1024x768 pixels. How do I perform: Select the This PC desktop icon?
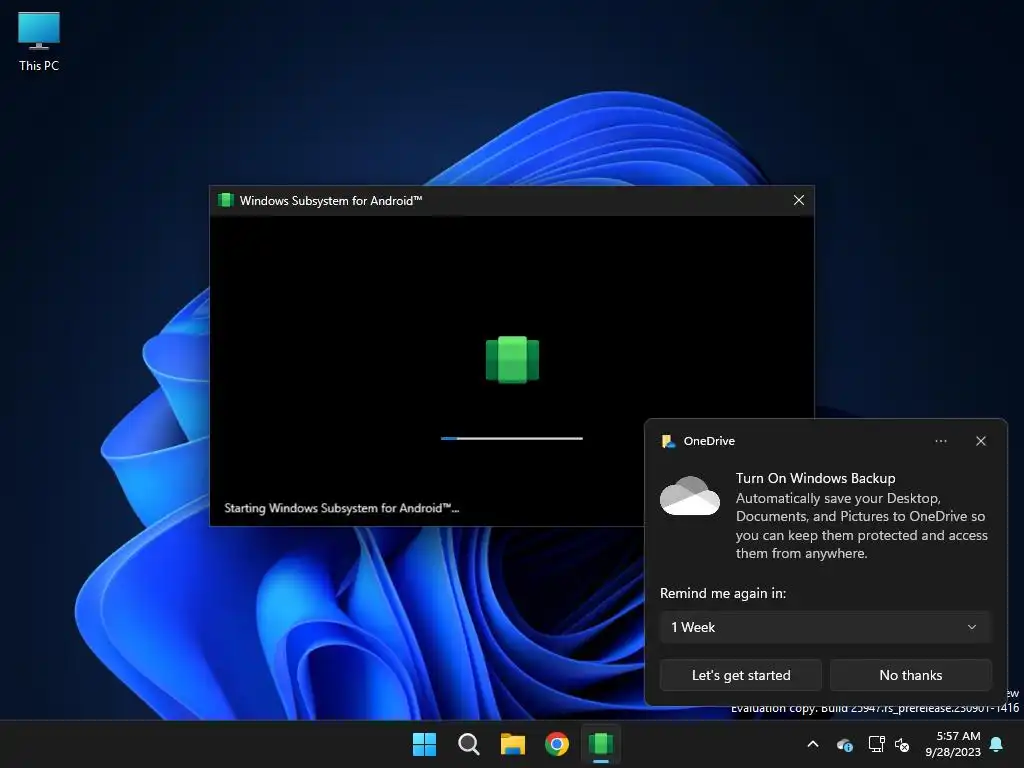(x=39, y=41)
